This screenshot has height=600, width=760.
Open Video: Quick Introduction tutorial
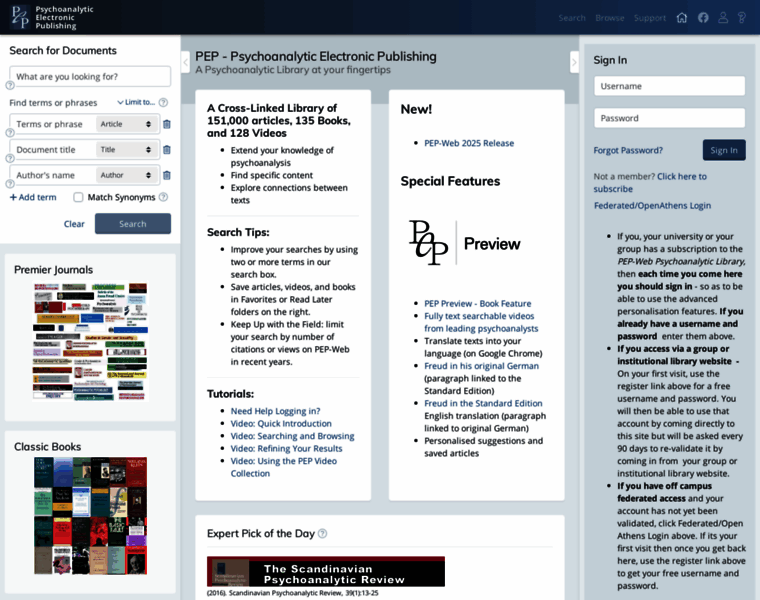pyautogui.click(x=281, y=424)
